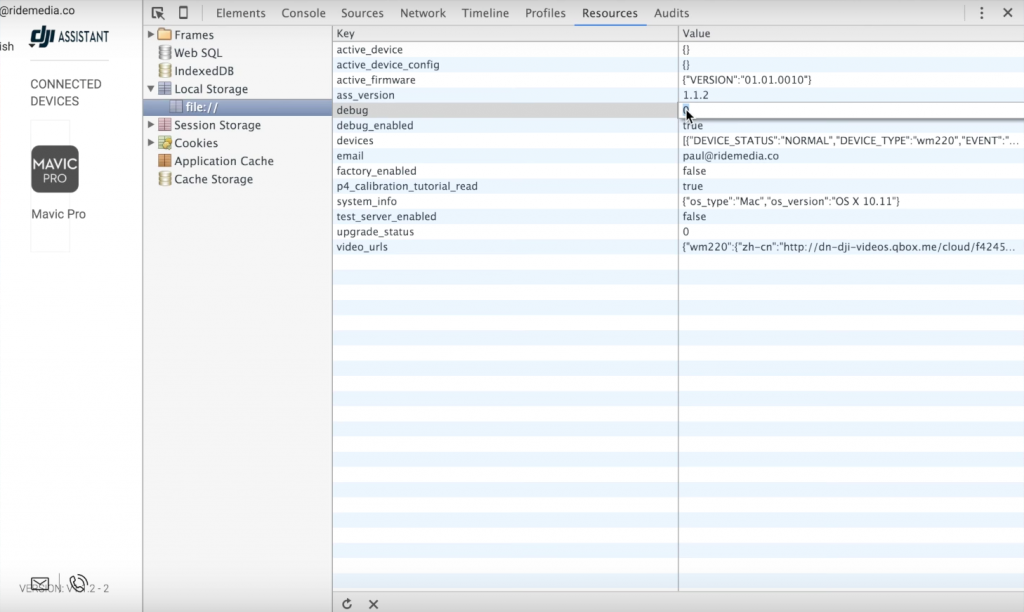Click the debug value input field
1024x612 pixels.
[850, 110]
